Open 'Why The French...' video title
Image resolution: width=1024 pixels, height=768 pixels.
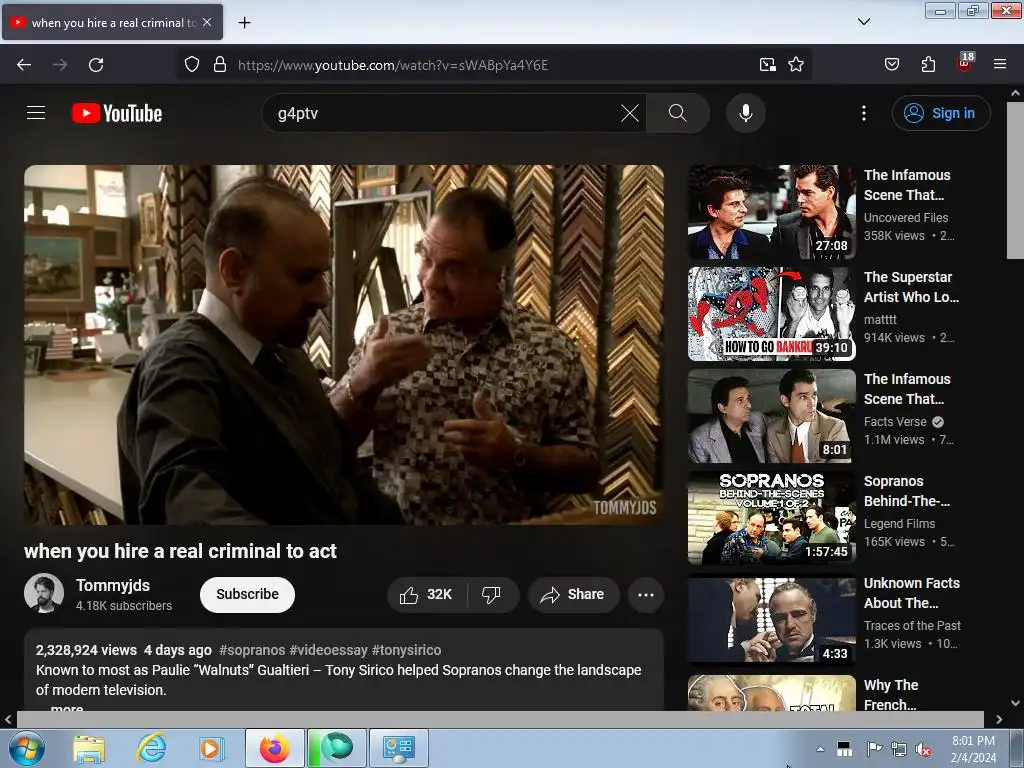(891, 694)
